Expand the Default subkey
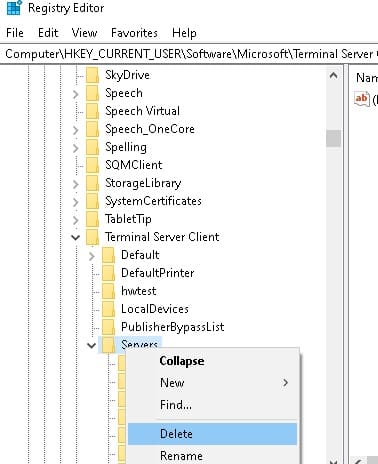Viewport: 378px width, 464px height. [92, 256]
